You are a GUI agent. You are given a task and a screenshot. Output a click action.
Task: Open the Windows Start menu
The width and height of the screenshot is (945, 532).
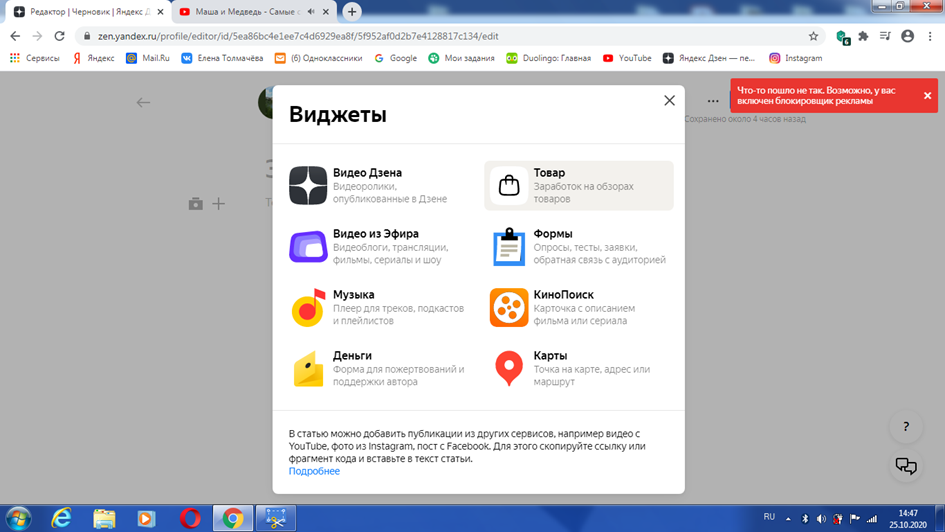tap(18, 518)
